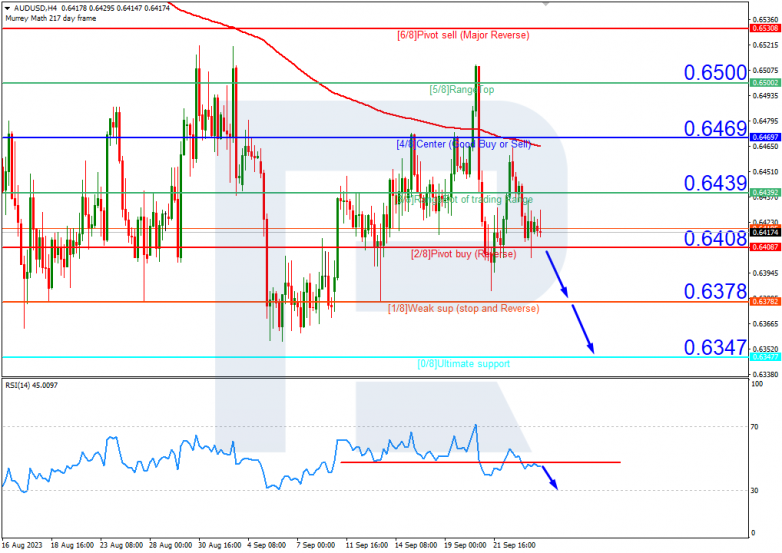Click the RSI 100 scale value
This screenshot has width=782, height=553.
click(757, 384)
